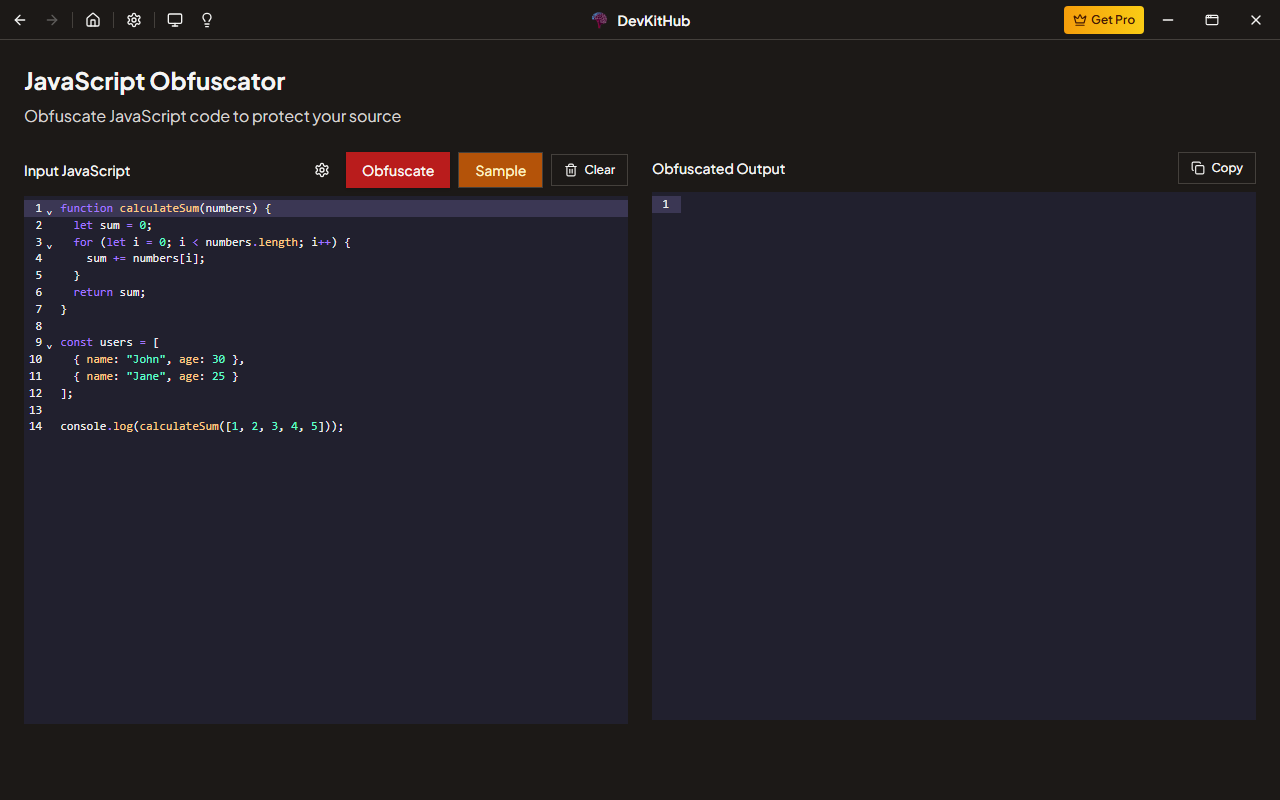Click the 'sum += numbers[i];' line
The height and width of the screenshot is (800, 1280).
[145, 258]
